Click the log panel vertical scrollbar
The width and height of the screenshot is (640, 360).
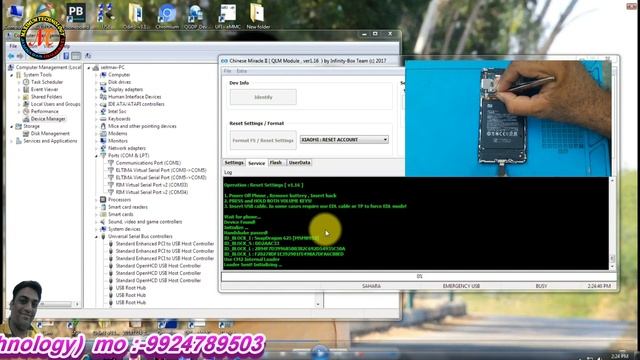[x=612, y=223]
